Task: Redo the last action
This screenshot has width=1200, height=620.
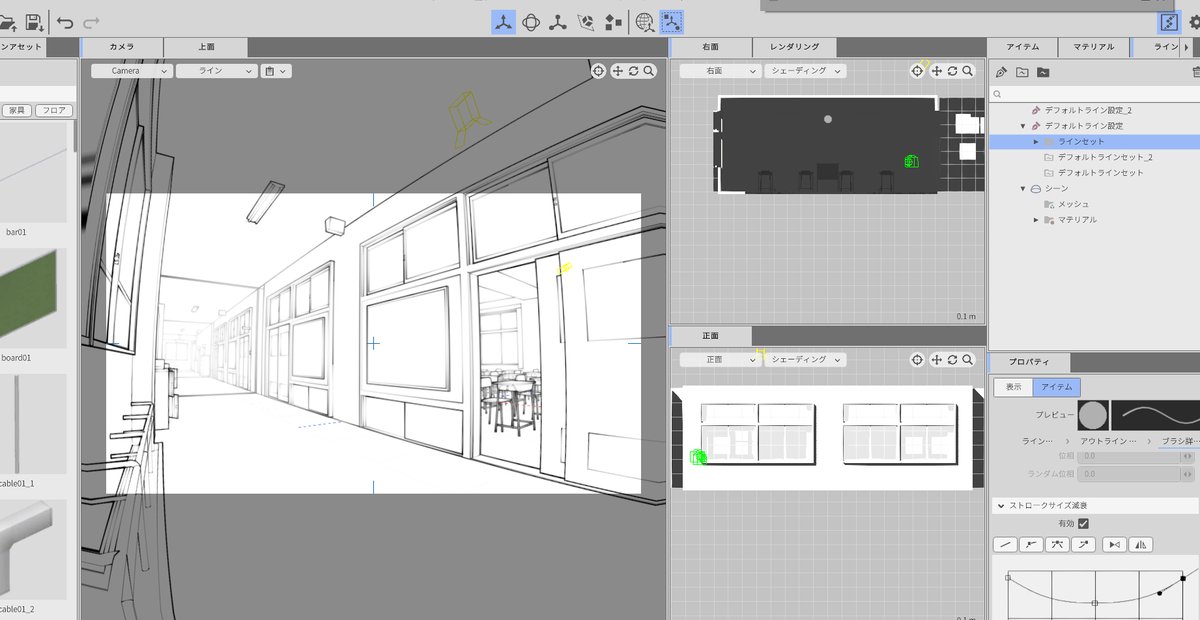Action: tap(91, 22)
